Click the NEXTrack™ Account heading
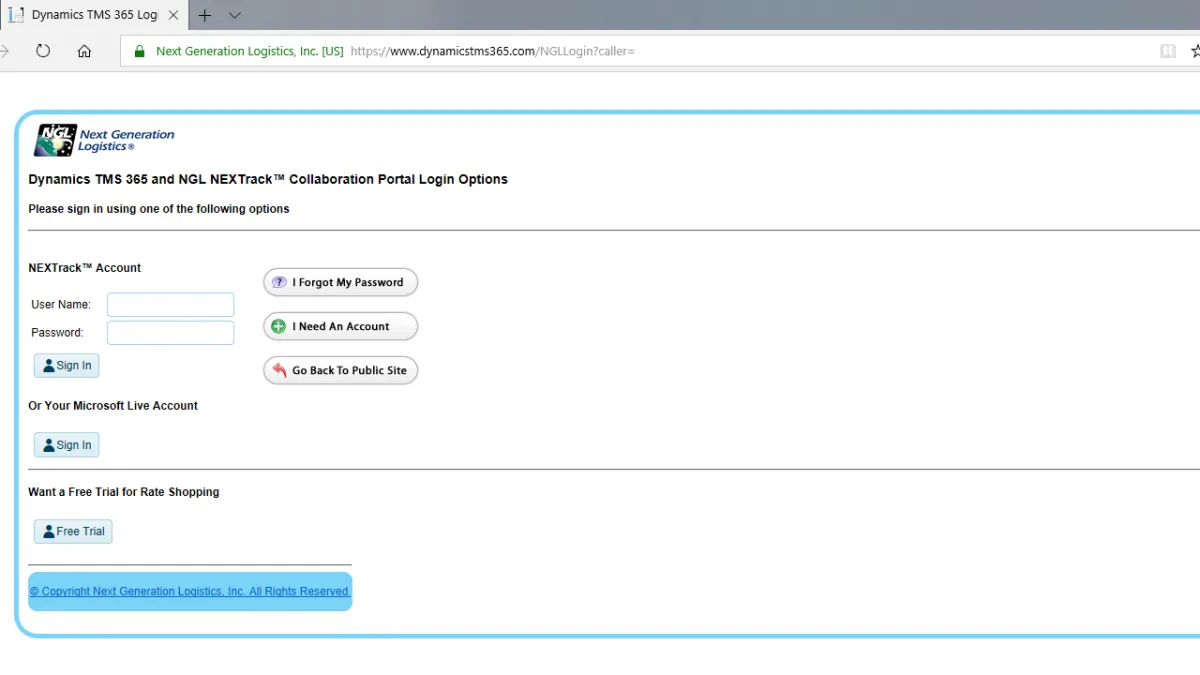Viewport: 1200px width, 675px height. [x=85, y=268]
